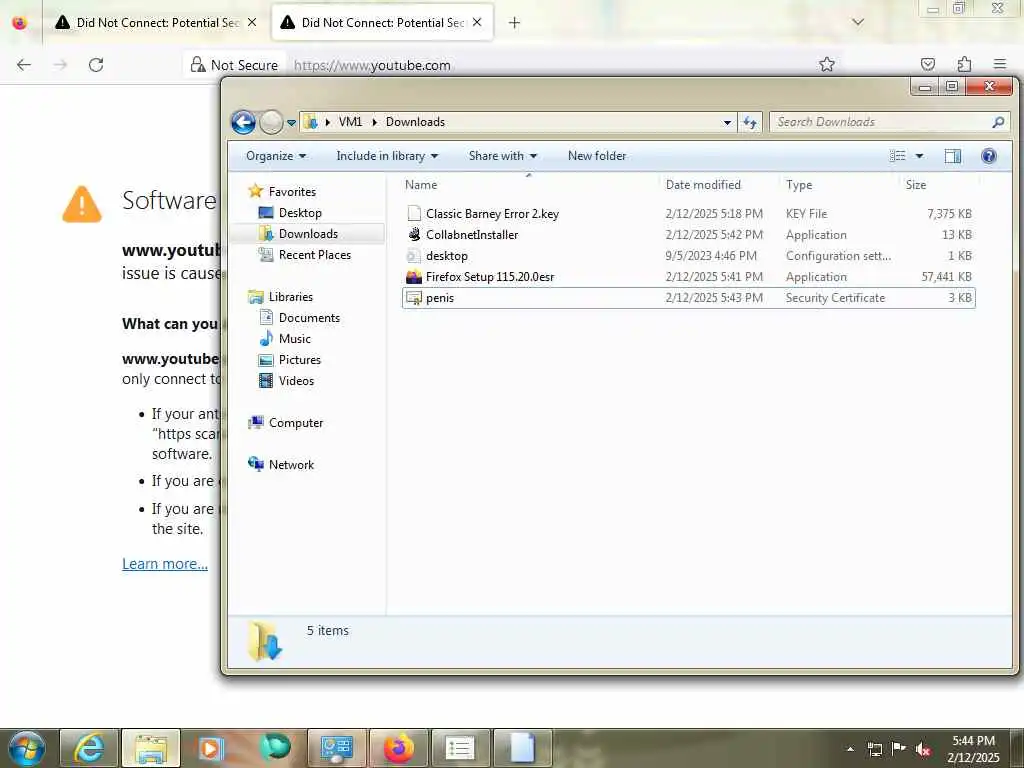
Task: Click the Firefox Setup installer icon
Action: (x=414, y=277)
